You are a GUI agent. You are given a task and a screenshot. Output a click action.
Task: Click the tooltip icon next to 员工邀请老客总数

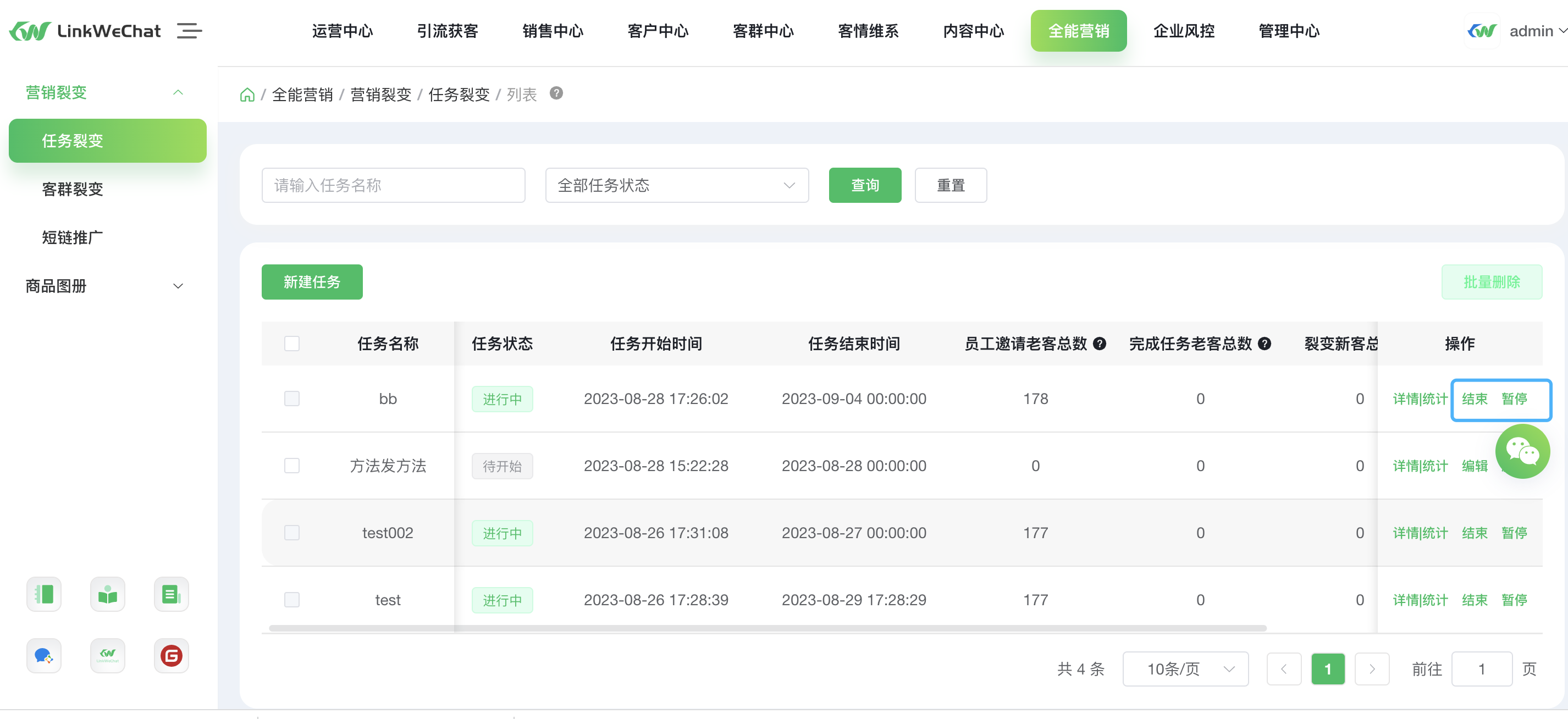(x=1100, y=344)
